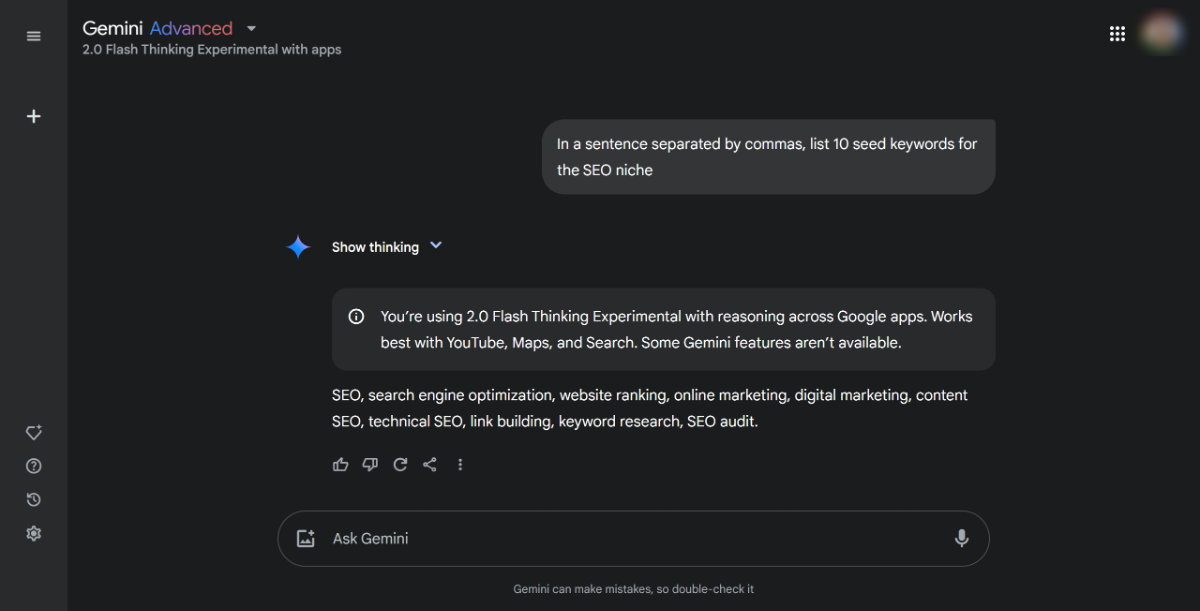Open the Settings gear icon

(x=34, y=533)
